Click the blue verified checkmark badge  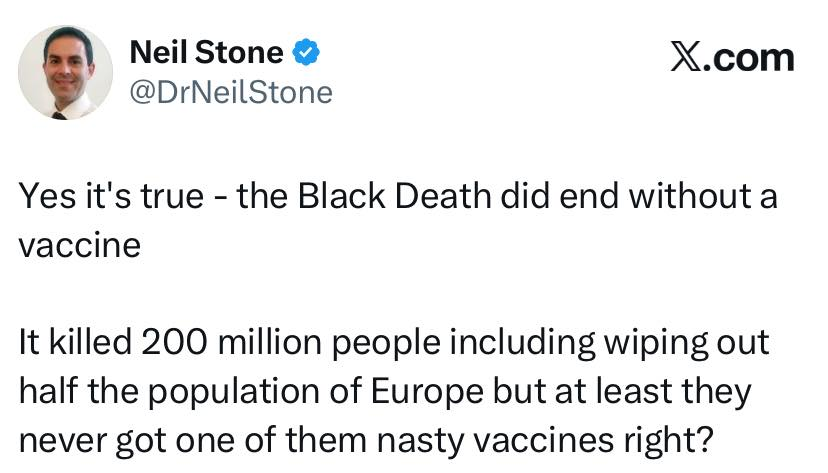(x=305, y=53)
